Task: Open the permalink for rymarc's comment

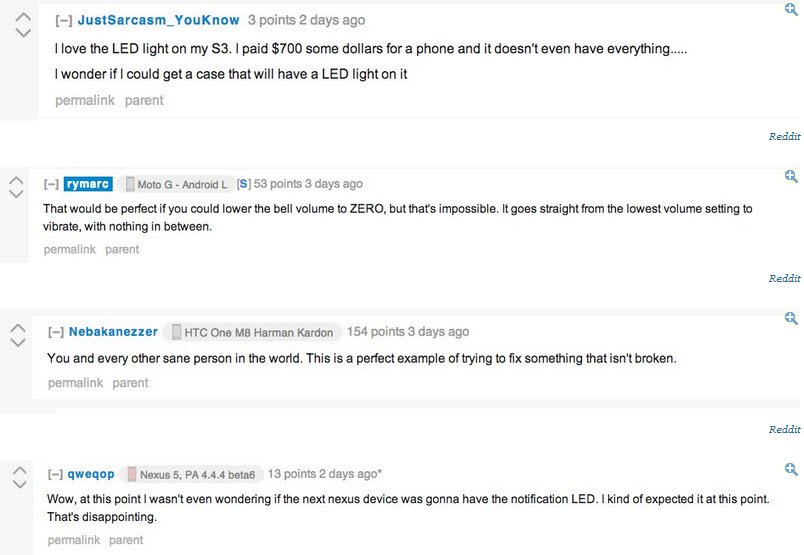Action: pos(70,250)
